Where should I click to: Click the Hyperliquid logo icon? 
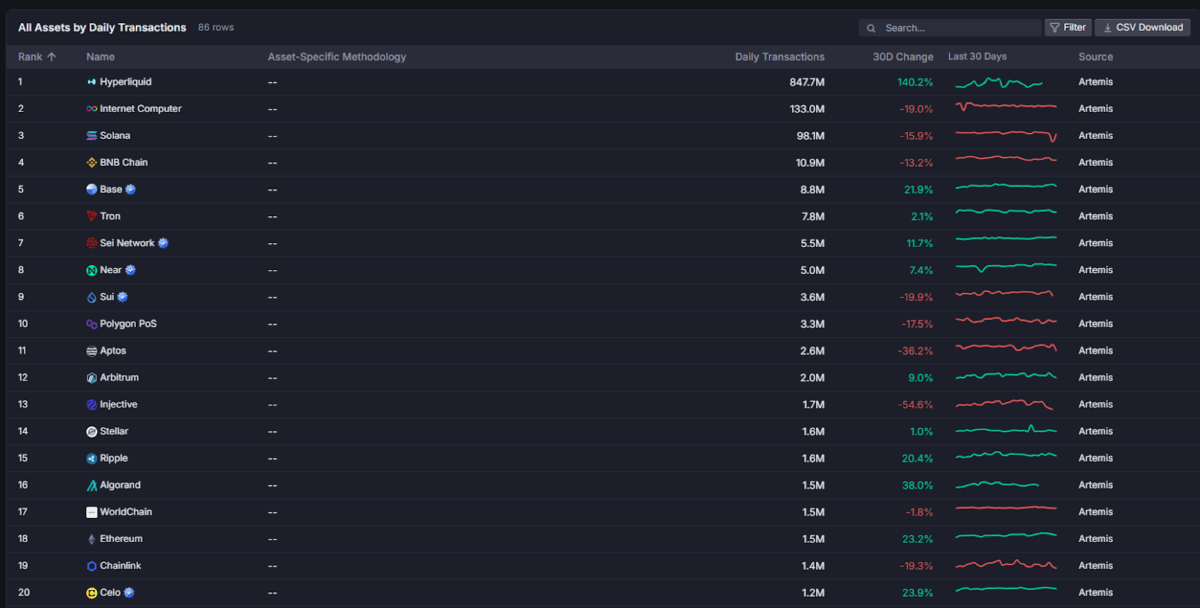pos(92,82)
